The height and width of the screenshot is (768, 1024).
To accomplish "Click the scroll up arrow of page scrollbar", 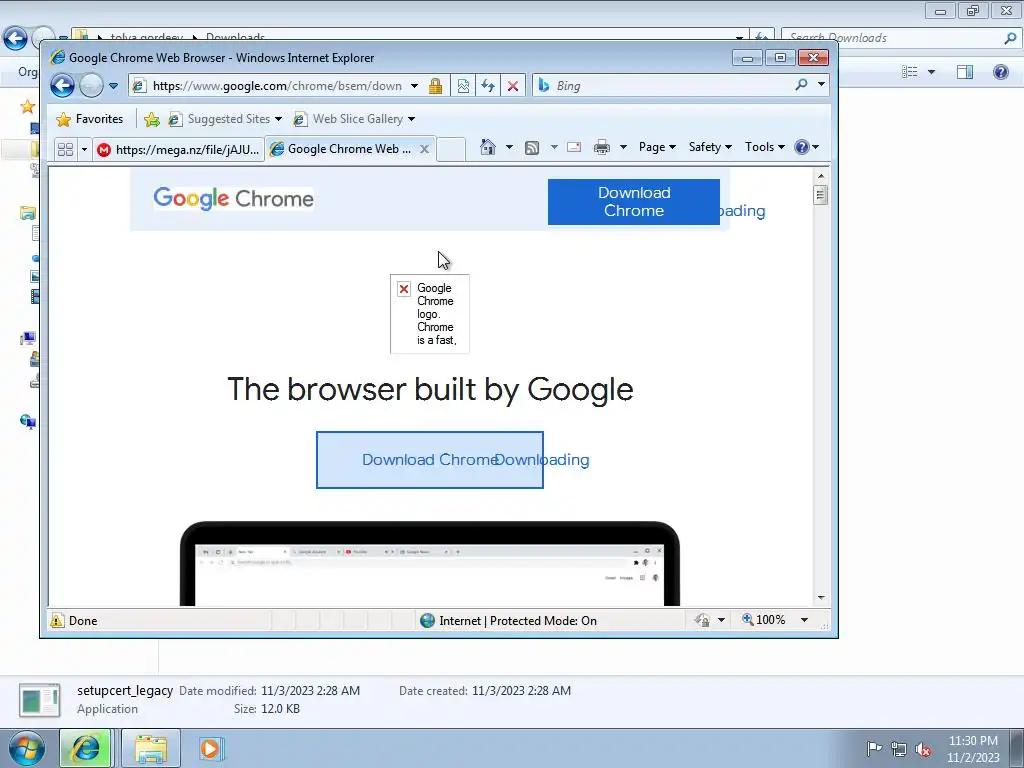I will 821,176.
